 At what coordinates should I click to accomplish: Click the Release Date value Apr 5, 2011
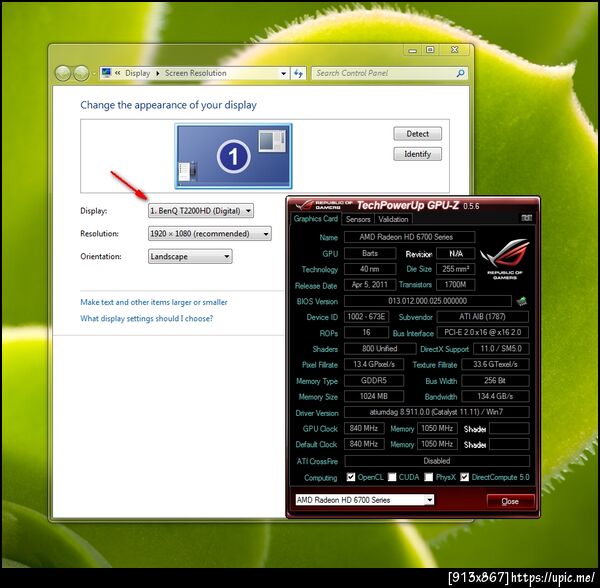[370, 285]
